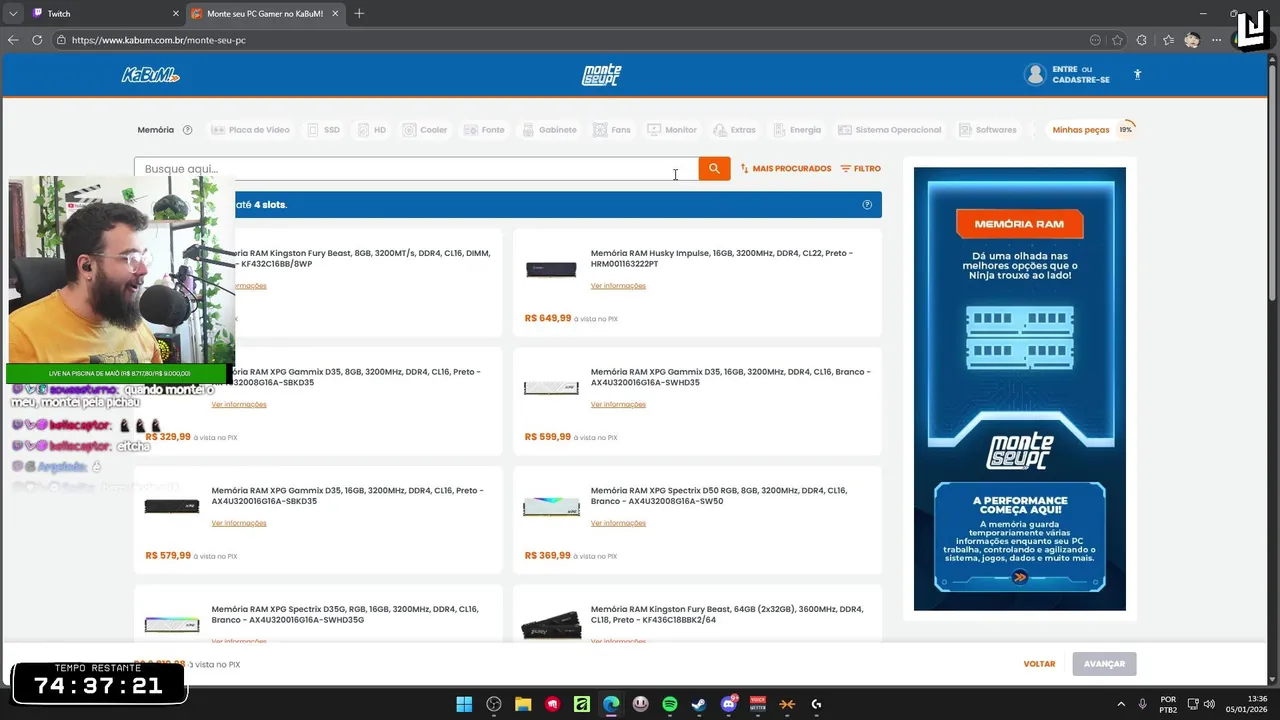Click the user account avatar icon

tap(1035, 75)
